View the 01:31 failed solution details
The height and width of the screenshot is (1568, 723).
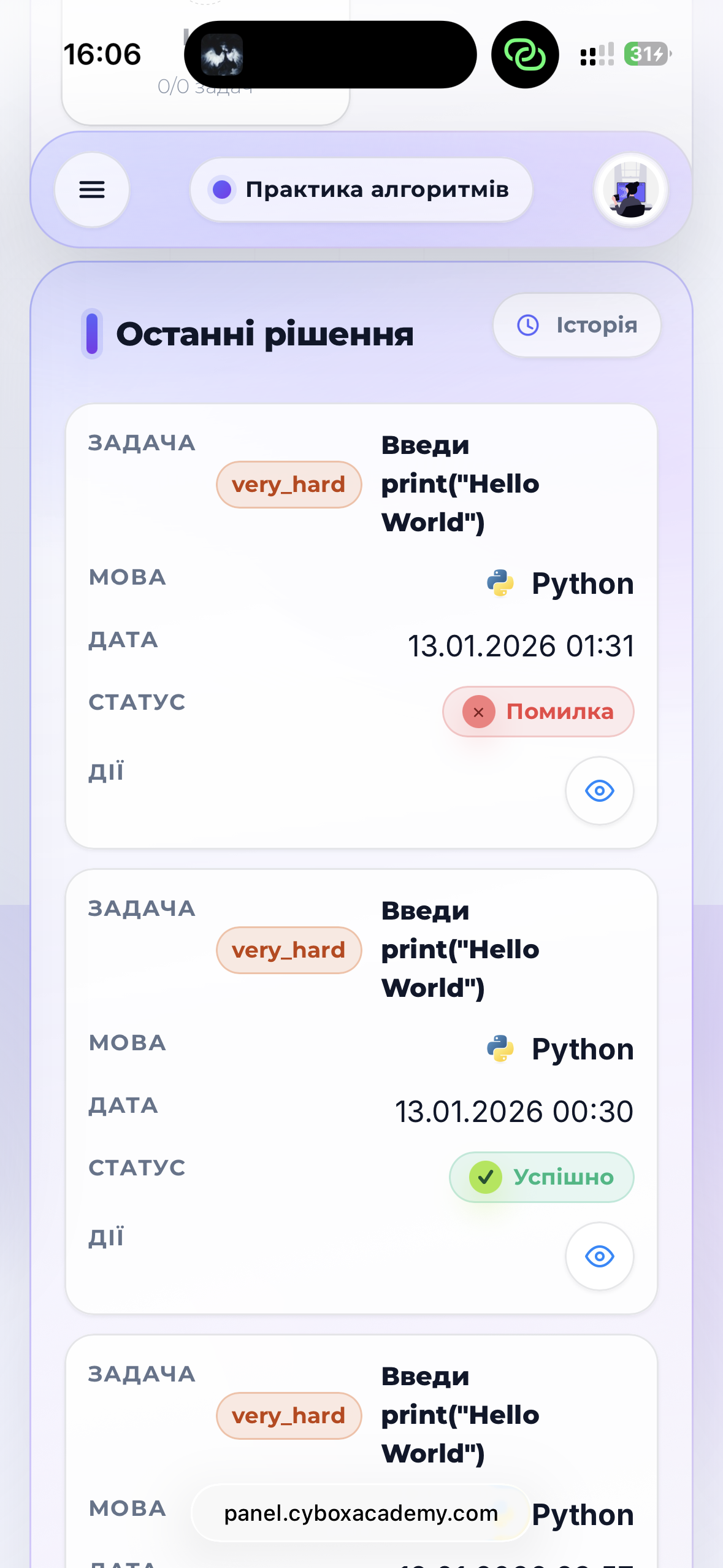tap(599, 791)
